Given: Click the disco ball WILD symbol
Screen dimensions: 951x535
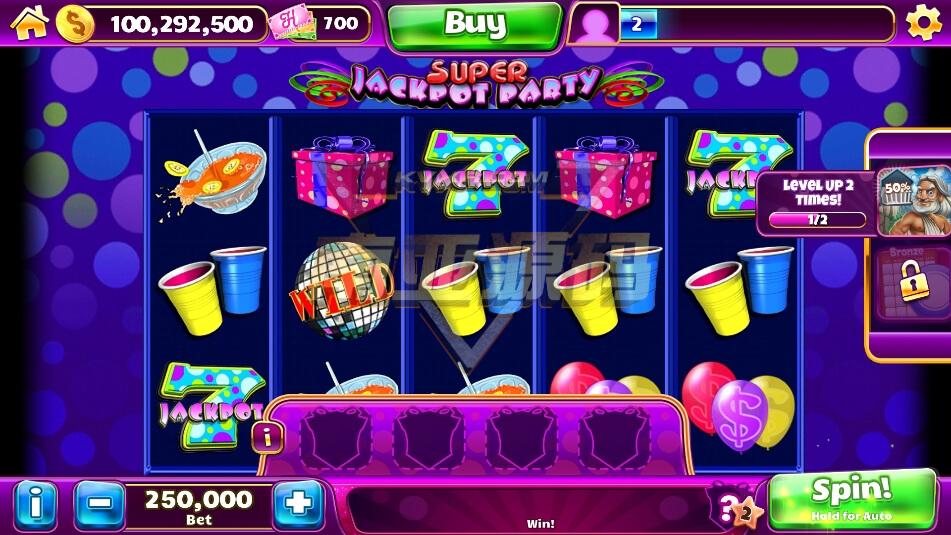Looking at the screenshot, I should (x=342, y=291).
